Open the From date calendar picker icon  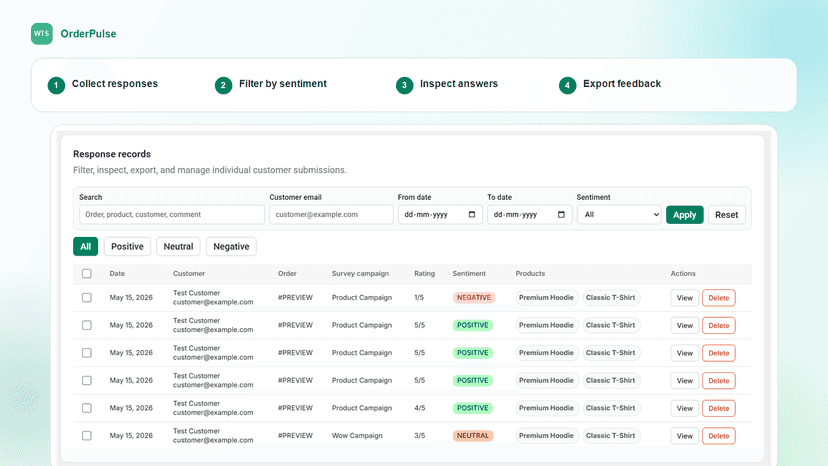[472, 215]
